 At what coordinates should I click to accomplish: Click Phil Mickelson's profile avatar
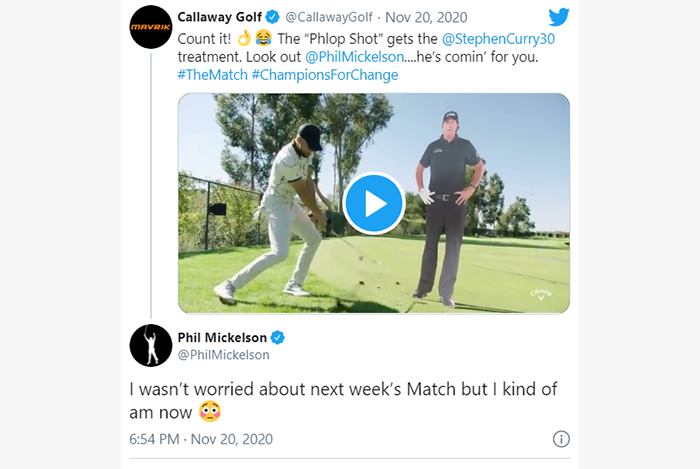[151, 345]
